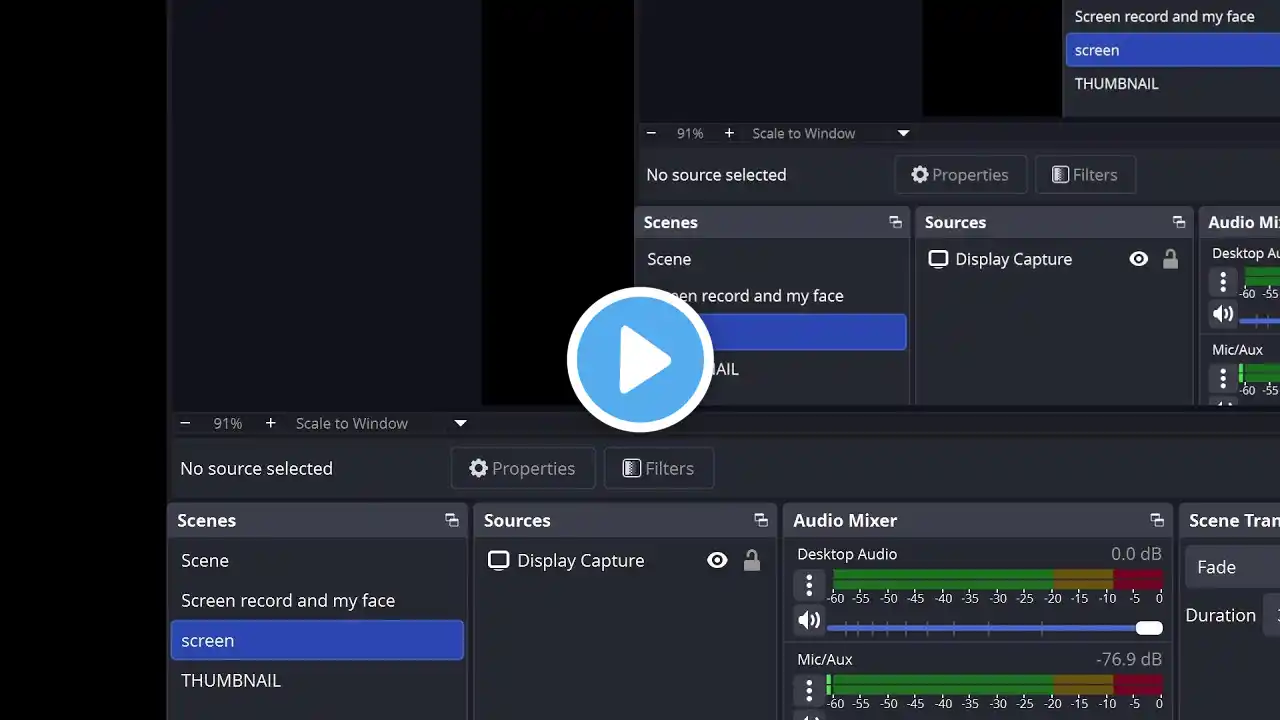Click 'No source selected' text in main OBS window
1280x720 pixels.
tap(256, 469)
